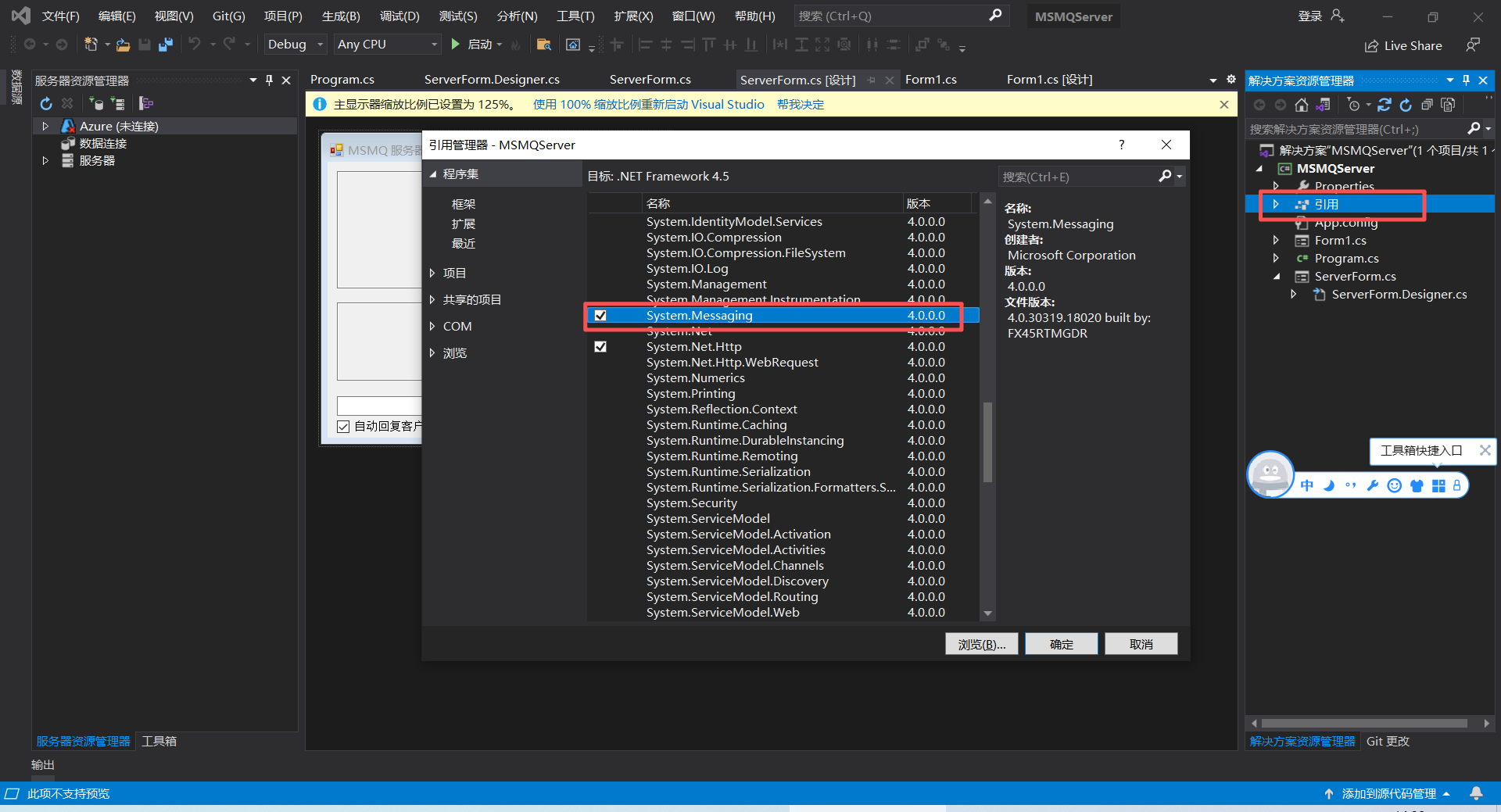Expand the COM category
Image resolution: width=1501 pixels, height=812 pixels.
tap(432, 327)
